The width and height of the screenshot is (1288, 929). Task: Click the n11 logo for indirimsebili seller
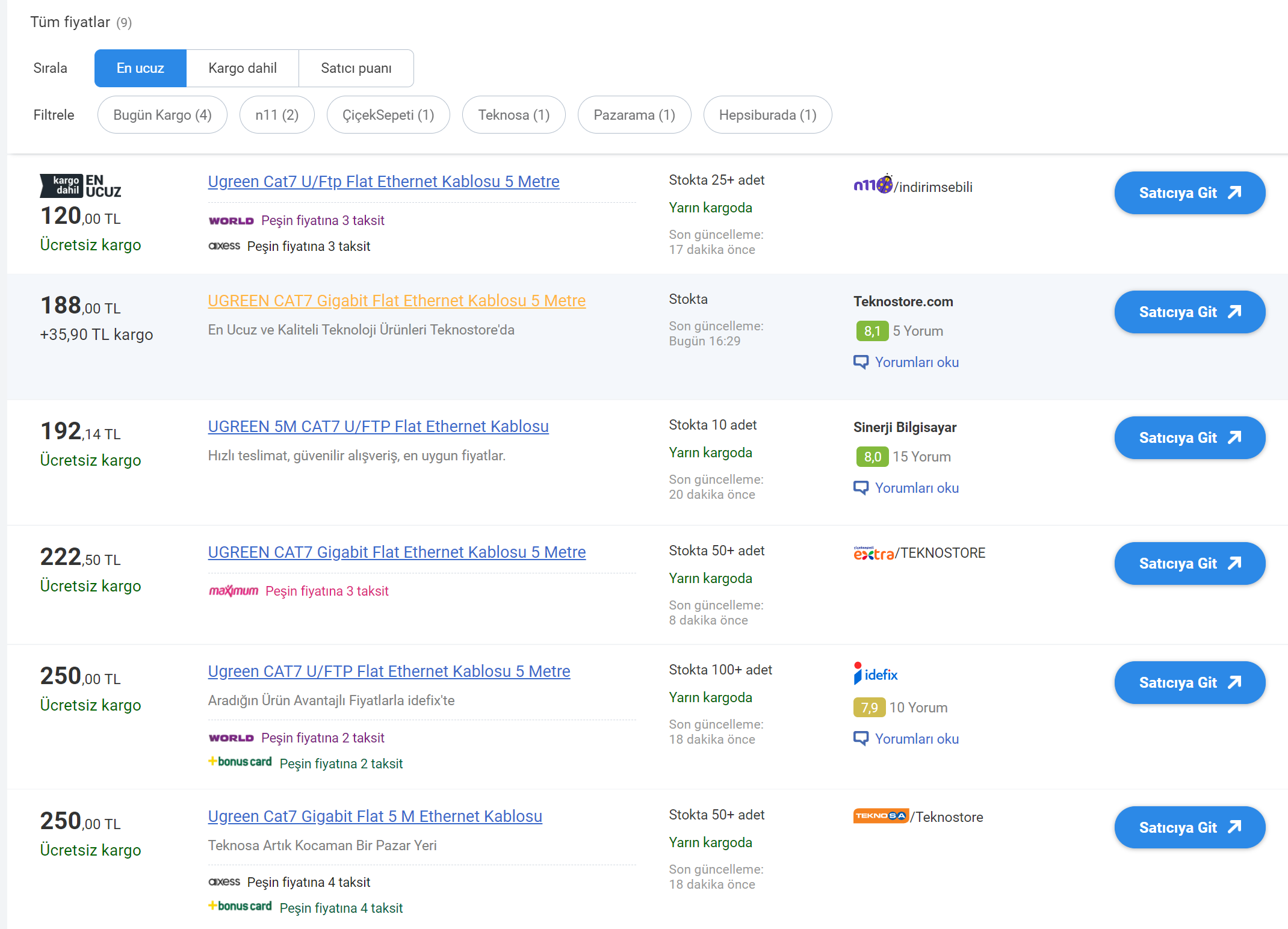(873, 185)
